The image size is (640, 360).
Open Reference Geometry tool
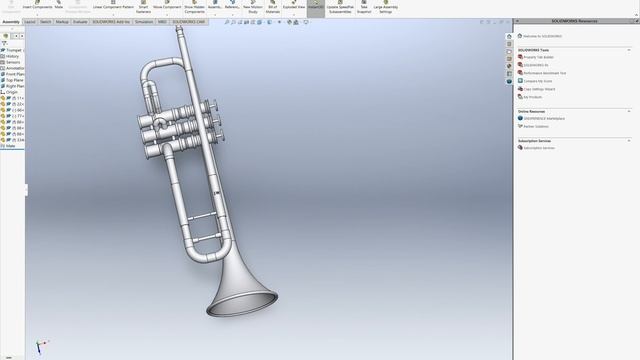232,5
